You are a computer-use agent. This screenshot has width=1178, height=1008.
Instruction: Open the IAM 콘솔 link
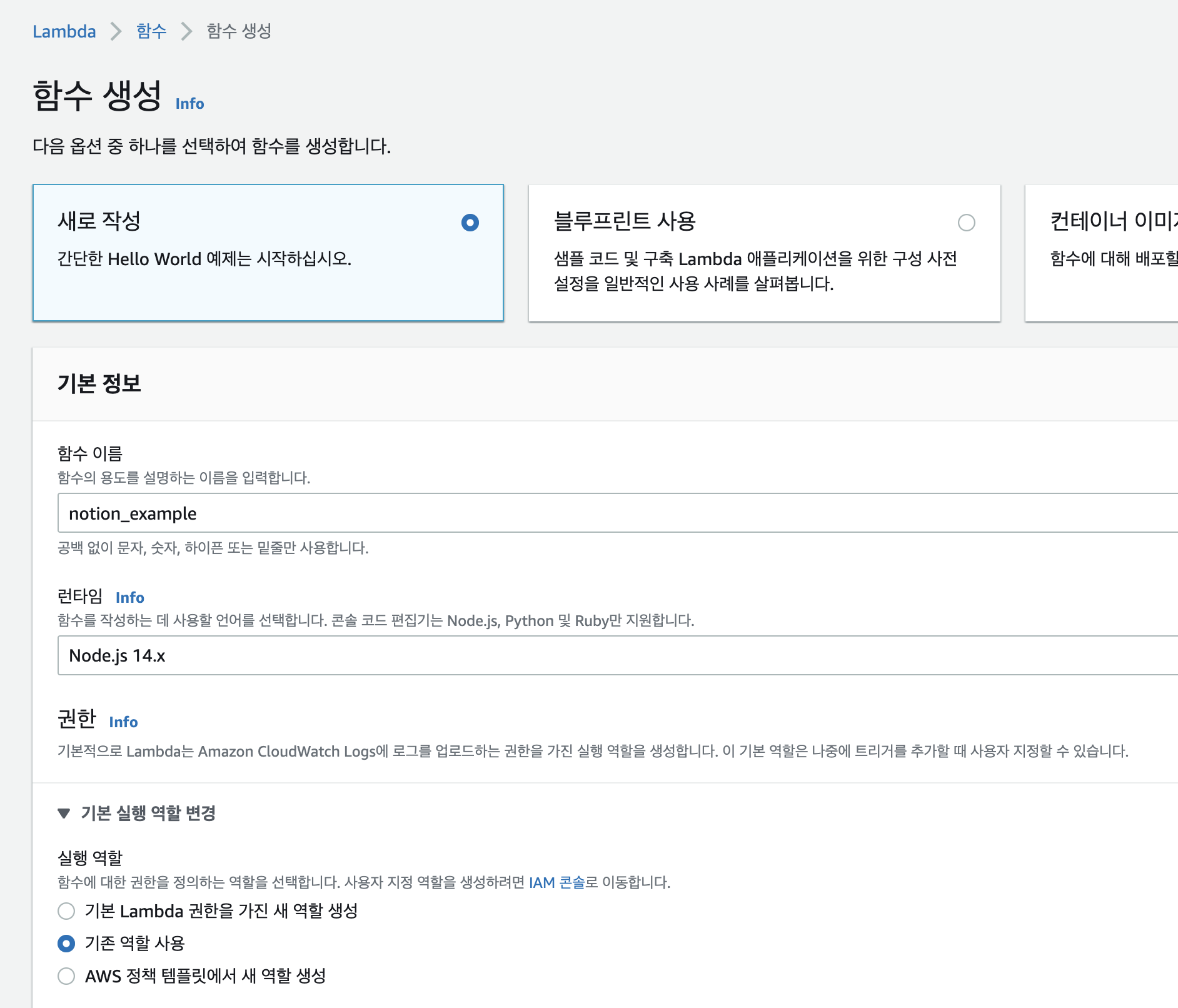click(556, 882)
